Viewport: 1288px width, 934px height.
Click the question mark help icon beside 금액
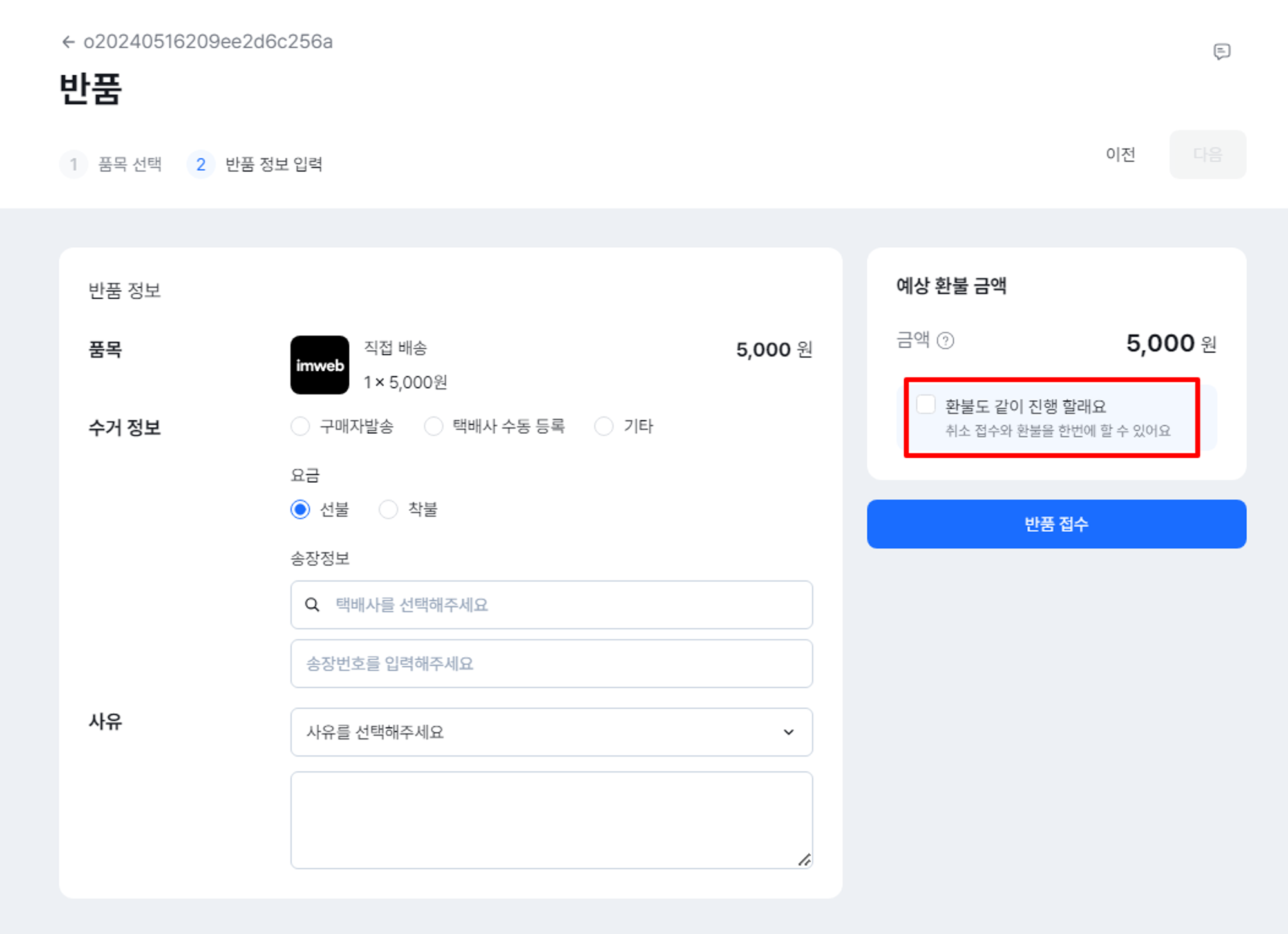tap(945, 341)
